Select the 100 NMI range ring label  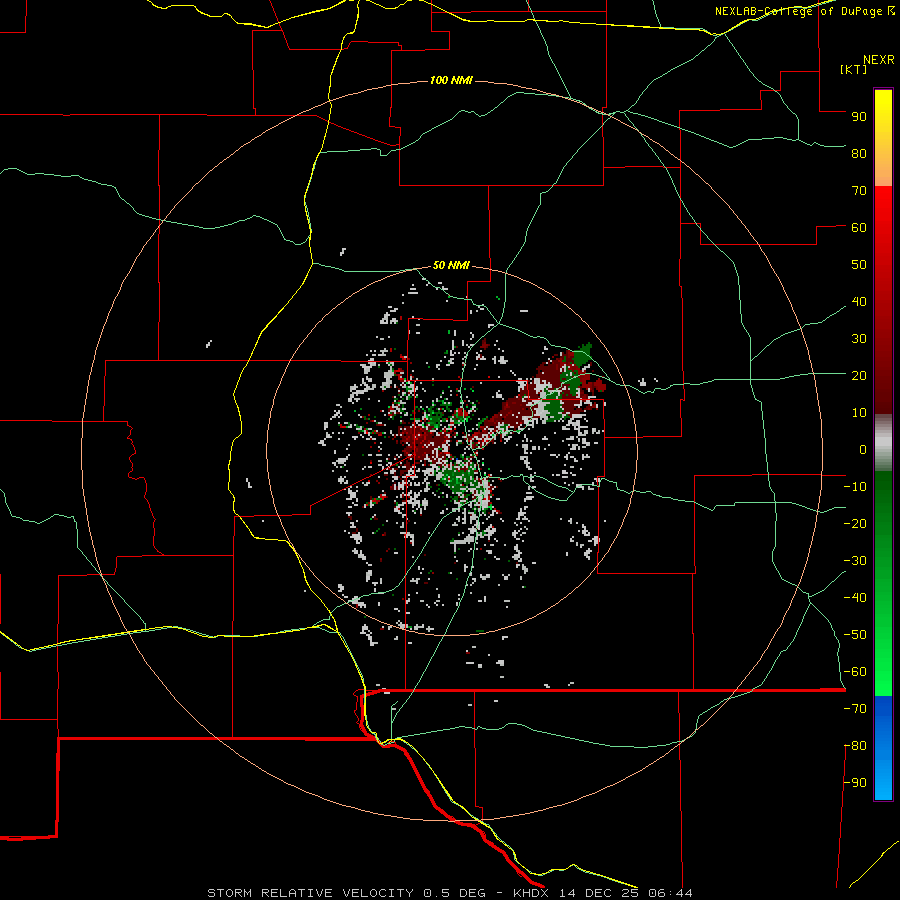point(451,80)
